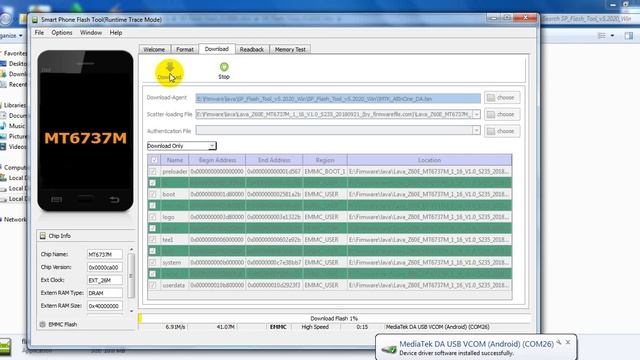Click the Ext Clock field EXT_26M
The width and height of the screenshot is (640, 360).
(x=104, y=280)
